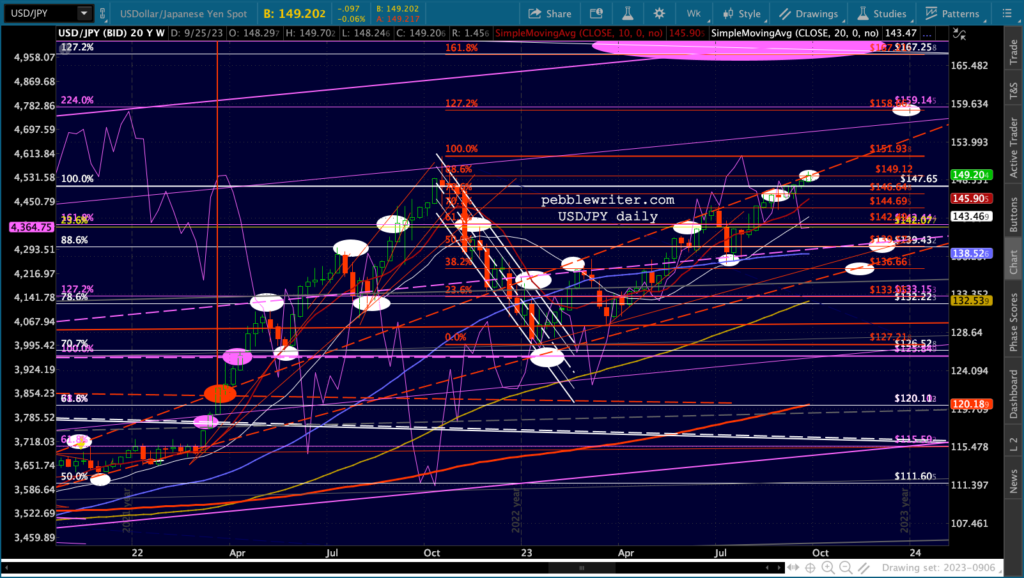Click the account info card icon
Screen dimensions: 1024x578
click(x=596, y=13)
